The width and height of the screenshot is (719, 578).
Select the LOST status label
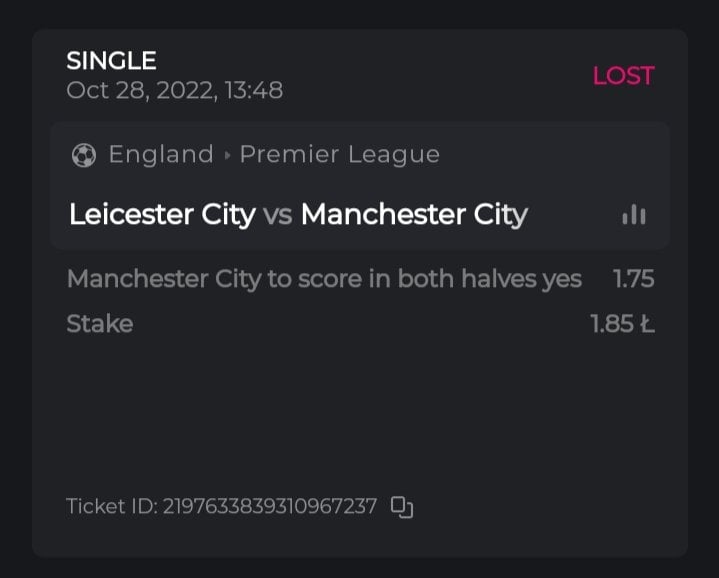(x=623, y=76)
